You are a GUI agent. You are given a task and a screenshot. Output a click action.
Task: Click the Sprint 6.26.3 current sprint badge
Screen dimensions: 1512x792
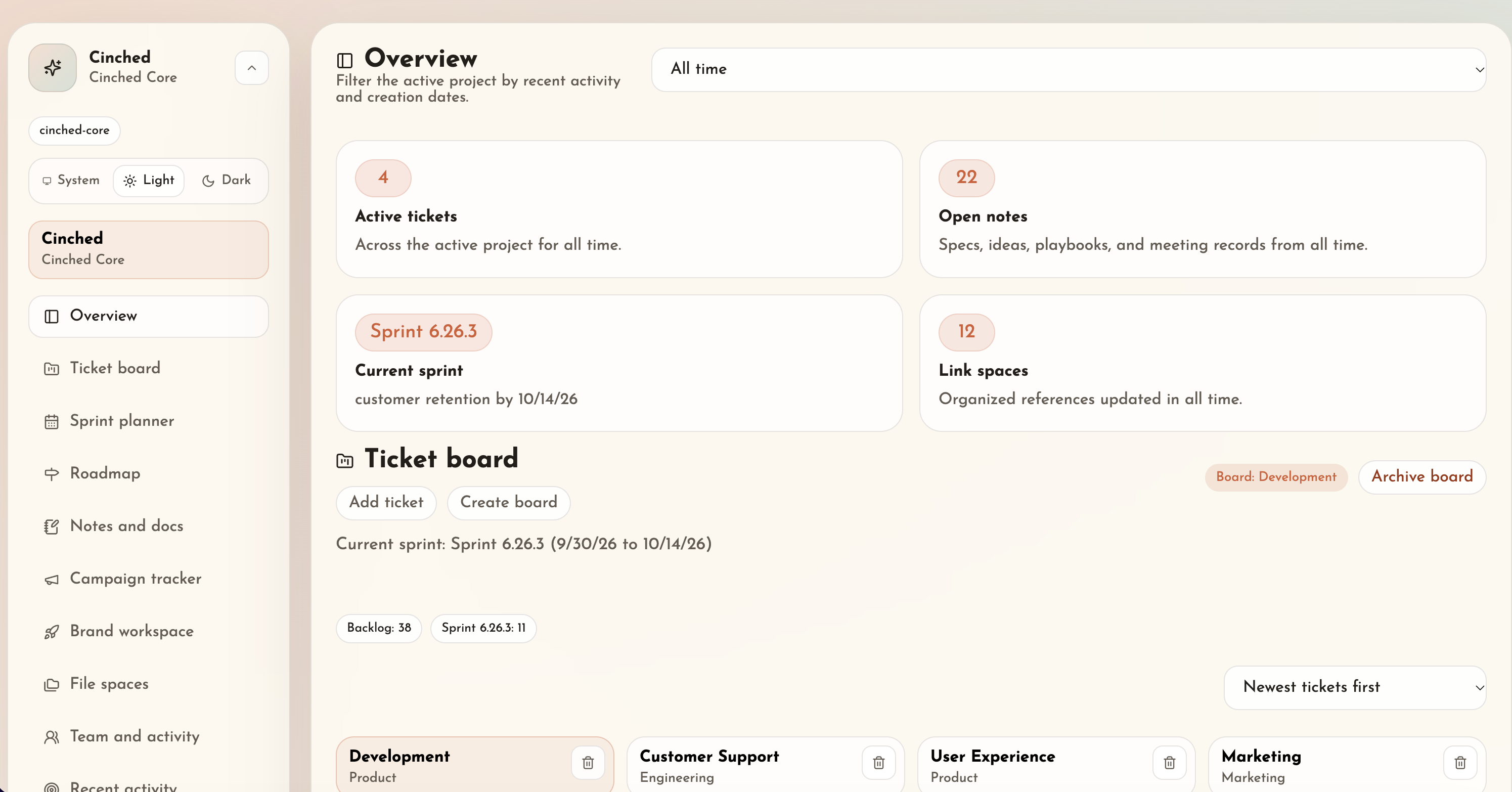click(x=424, y=332)
